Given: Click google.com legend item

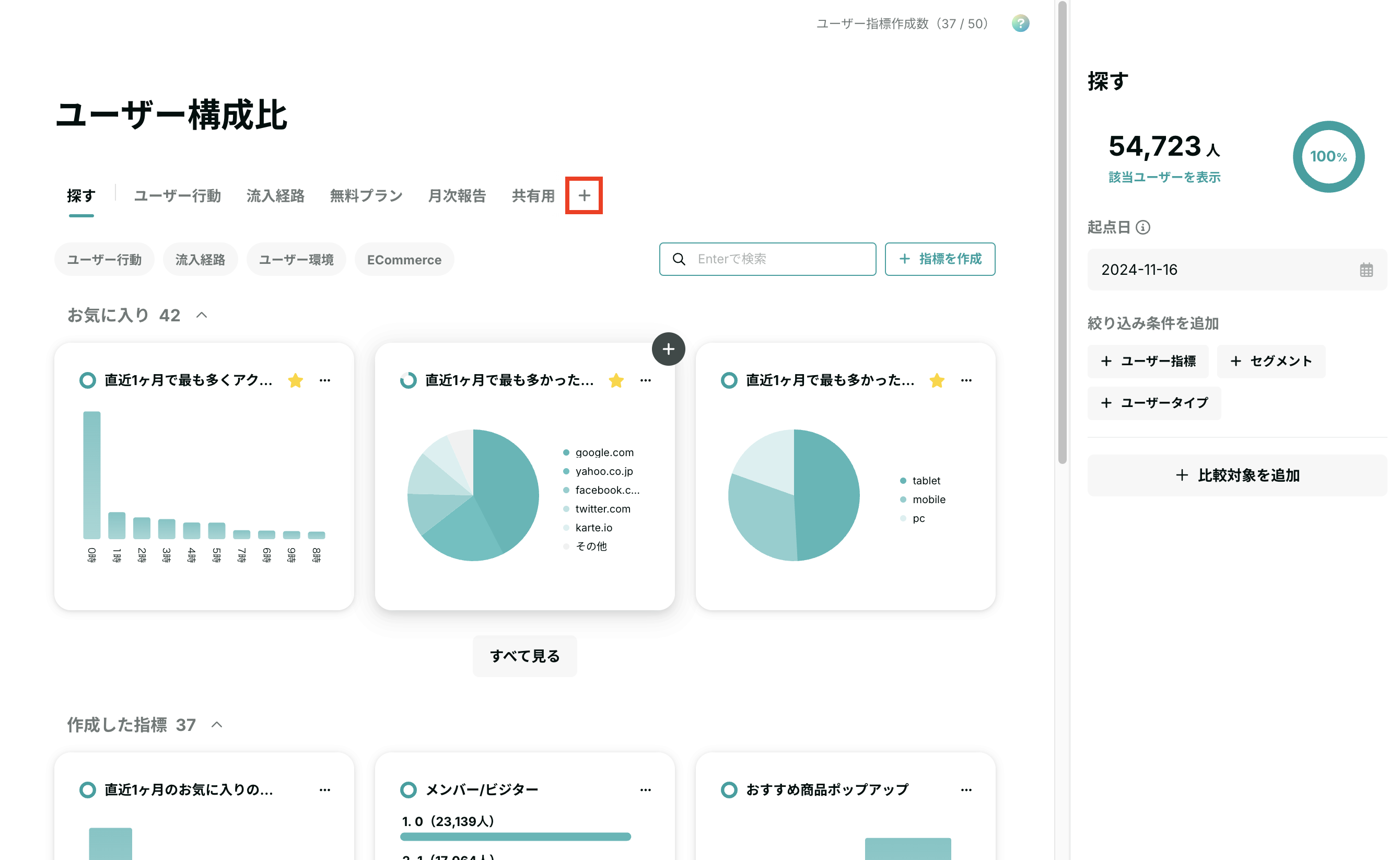Looking at the screenshot, I should tap(598, 453).
